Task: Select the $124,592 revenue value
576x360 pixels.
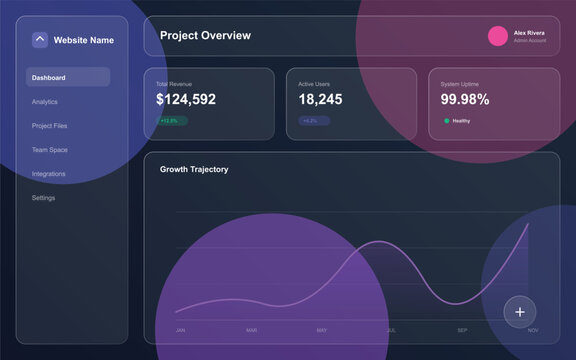Action: (x=186, y=99)
